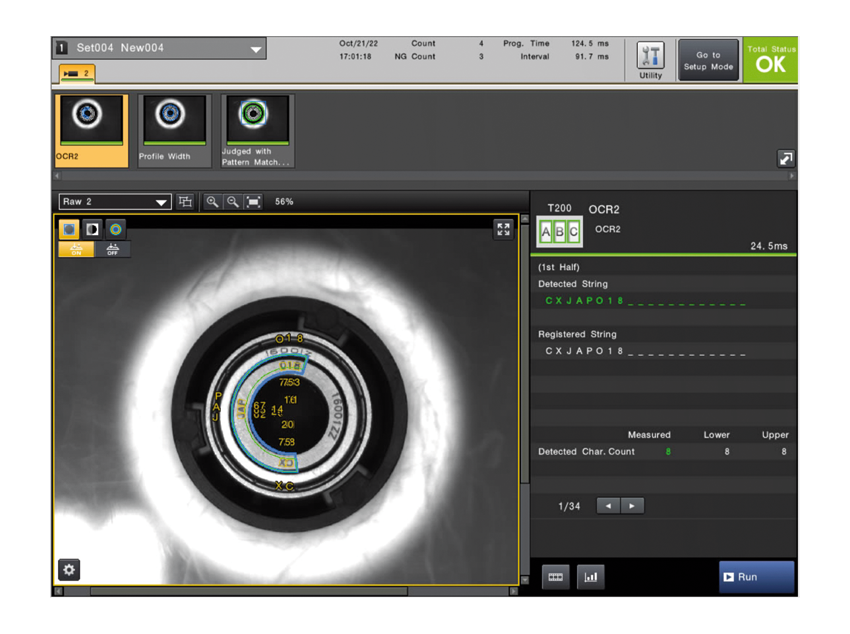The height and width of the screenshot is (634, 850).
Task: Select the camera 2 tab
Action: click(77, 73)
